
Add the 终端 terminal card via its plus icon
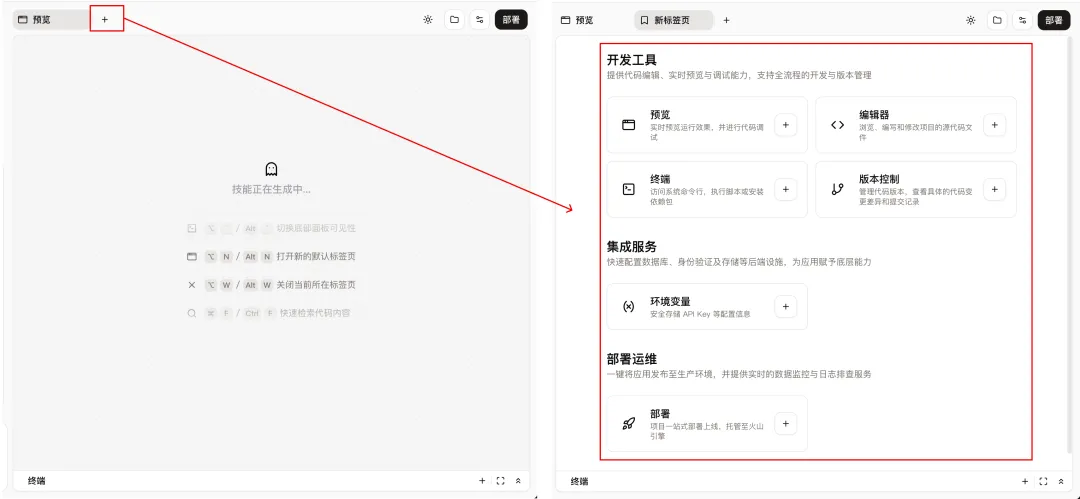click(785, 189)
